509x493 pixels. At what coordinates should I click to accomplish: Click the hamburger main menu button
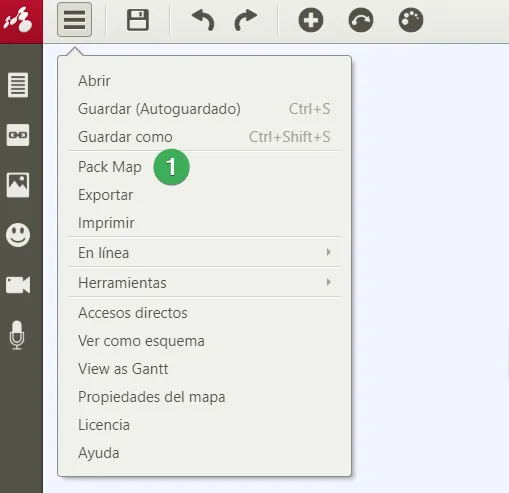pyautogui.click(x=74, y=20)
